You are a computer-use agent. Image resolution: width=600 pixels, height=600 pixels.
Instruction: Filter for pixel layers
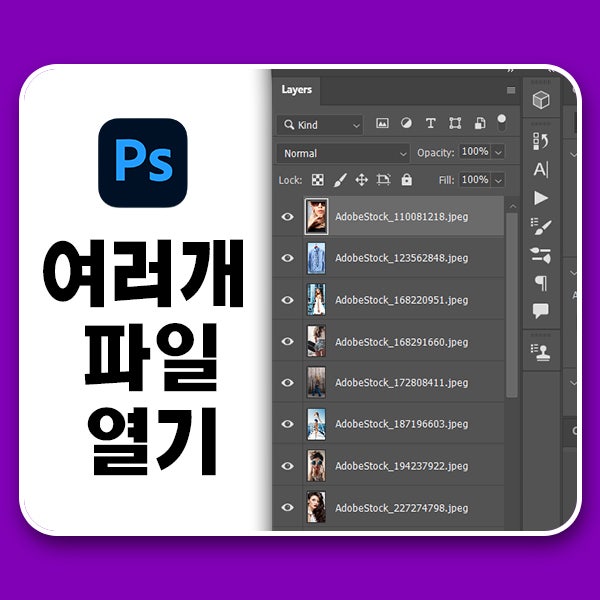[382, 123]
